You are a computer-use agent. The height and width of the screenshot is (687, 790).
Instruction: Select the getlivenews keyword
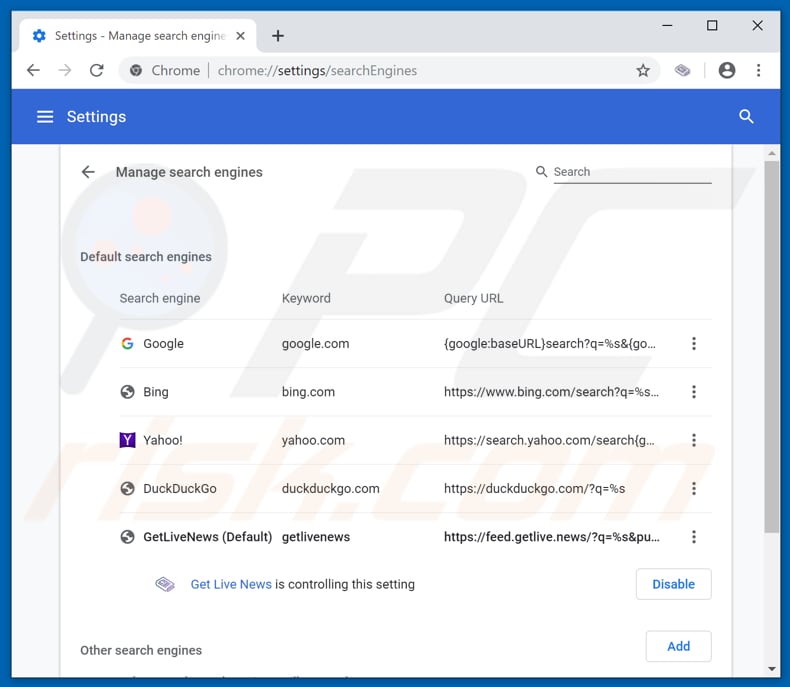tap(316, 537)
